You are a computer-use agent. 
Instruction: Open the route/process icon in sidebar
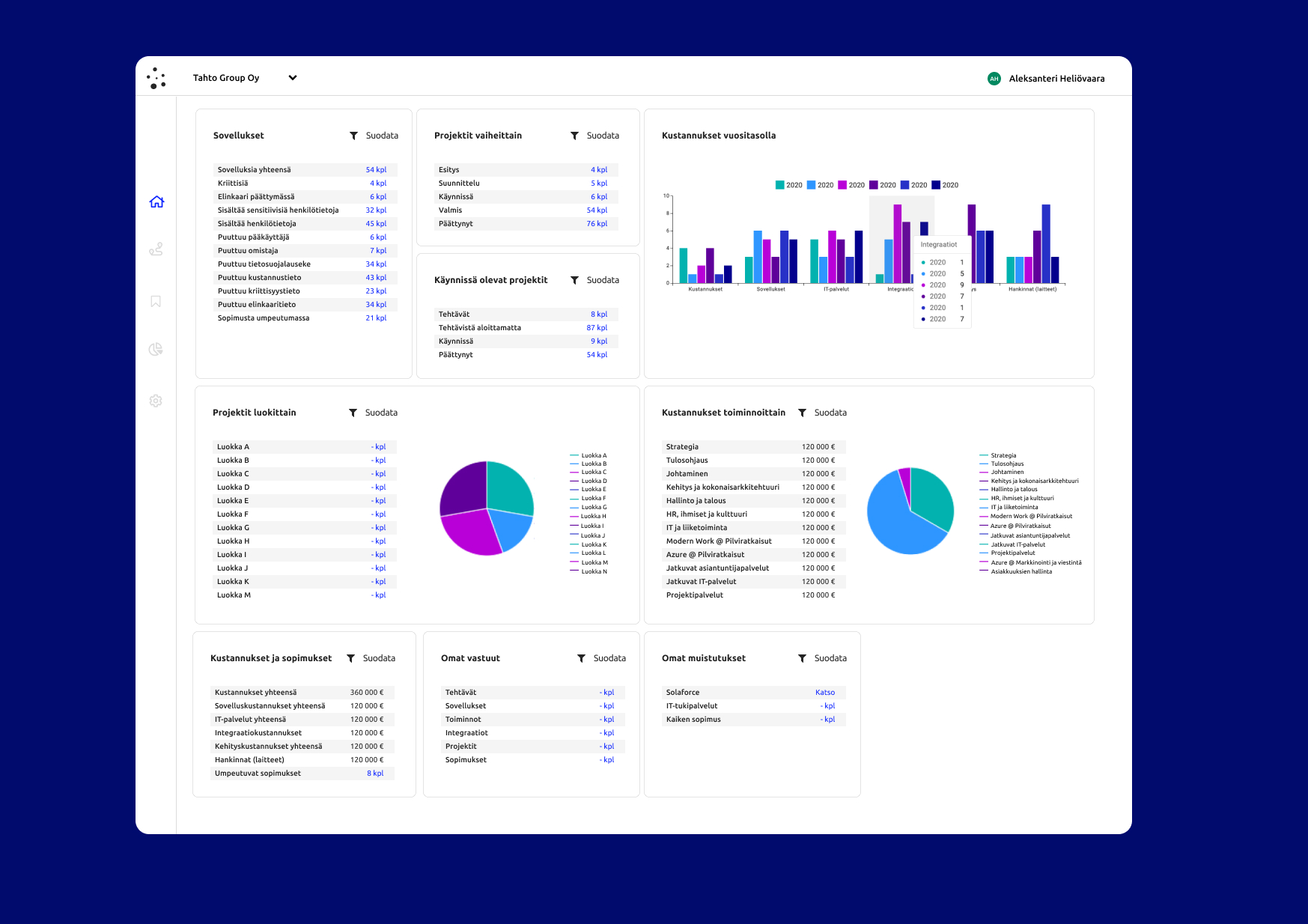pos(156,249)
